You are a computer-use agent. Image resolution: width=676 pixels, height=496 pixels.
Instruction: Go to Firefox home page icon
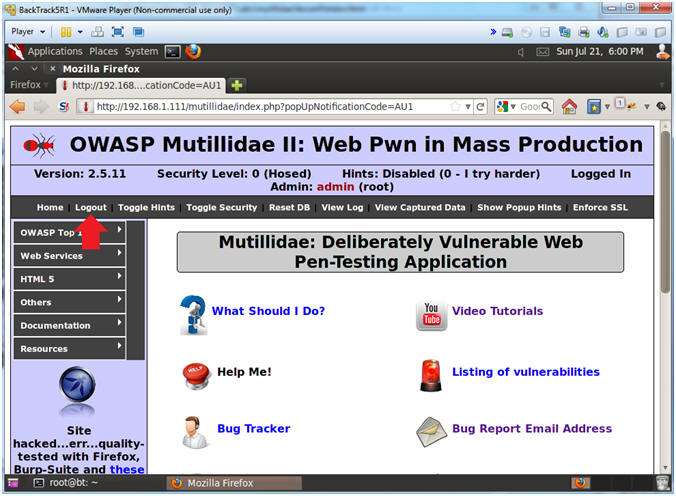click(569, 106)
